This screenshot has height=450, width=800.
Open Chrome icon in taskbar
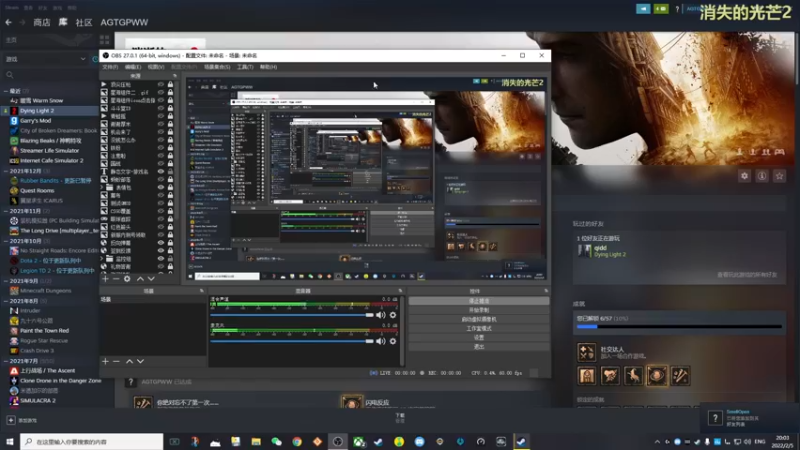(x=297, y=441)
